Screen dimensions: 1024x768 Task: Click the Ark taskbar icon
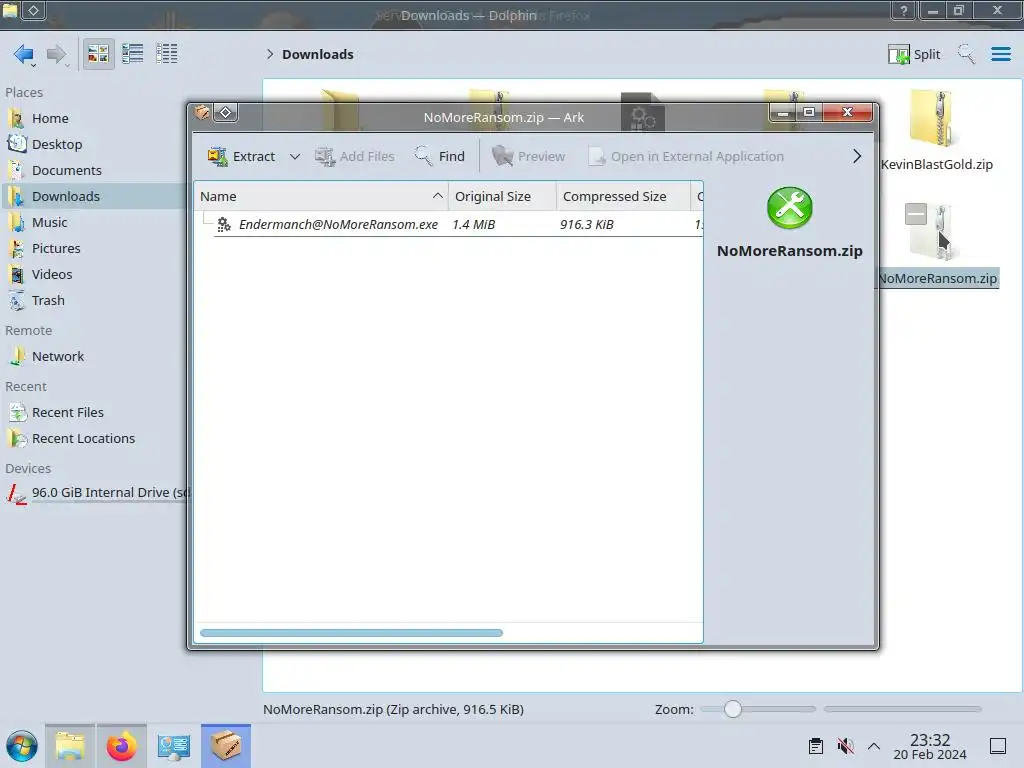pyautogui.click(x=225, y=746)
